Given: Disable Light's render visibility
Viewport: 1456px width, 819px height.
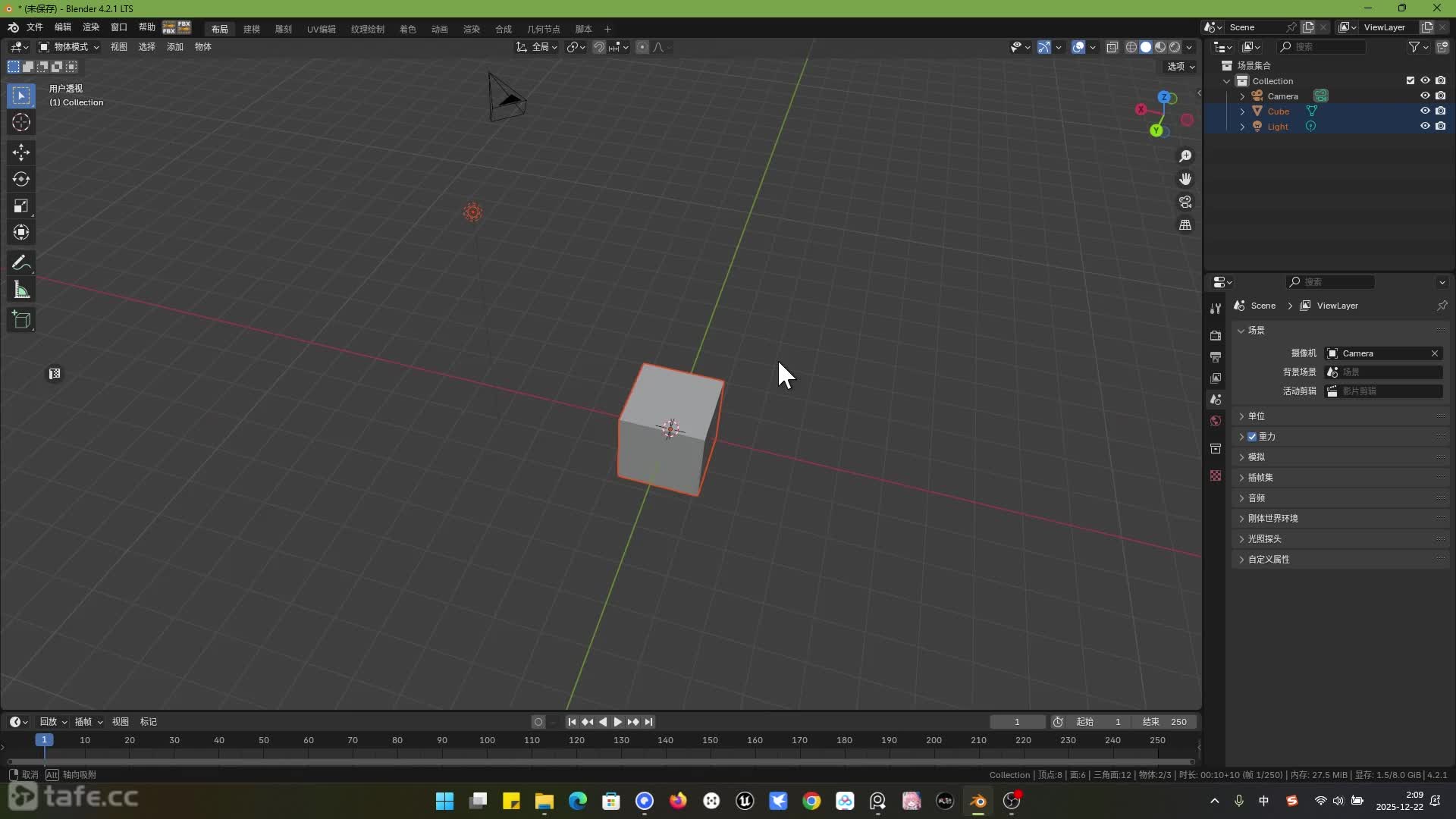Looking at the screenshot, I should (x=1442, y=126).
